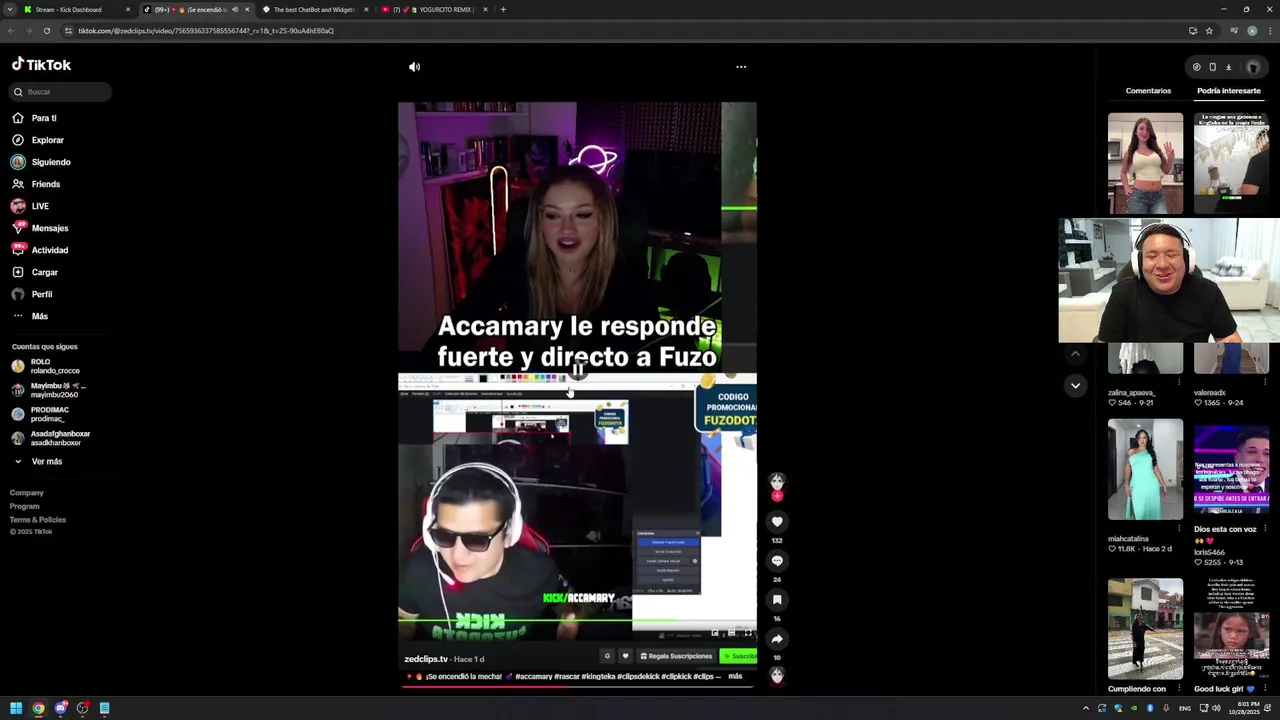Switch to the Comentarios tab
The image size is (1280, 720).
pyautogui.click(x=1148, y=91)
